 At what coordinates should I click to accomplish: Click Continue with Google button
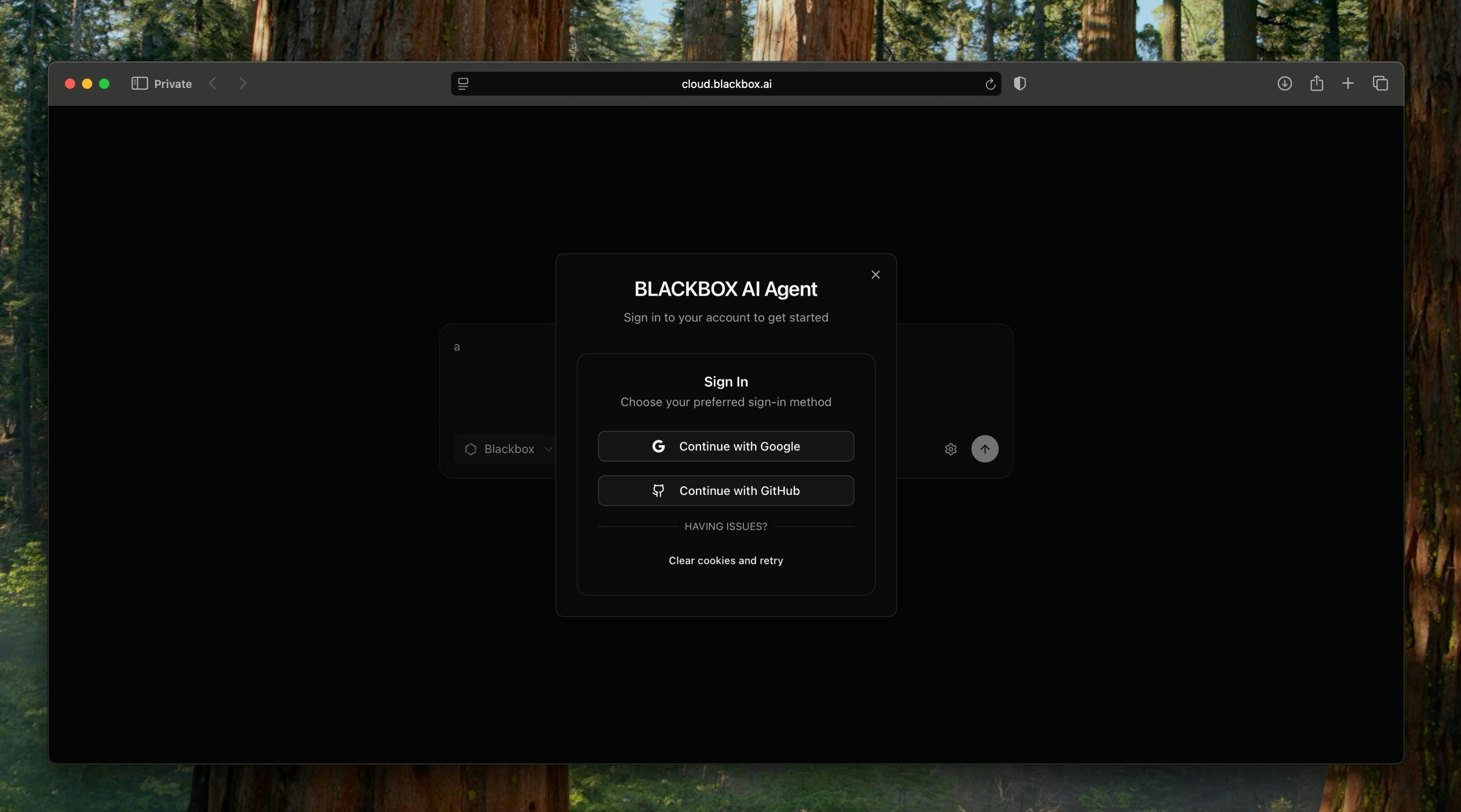725,446
